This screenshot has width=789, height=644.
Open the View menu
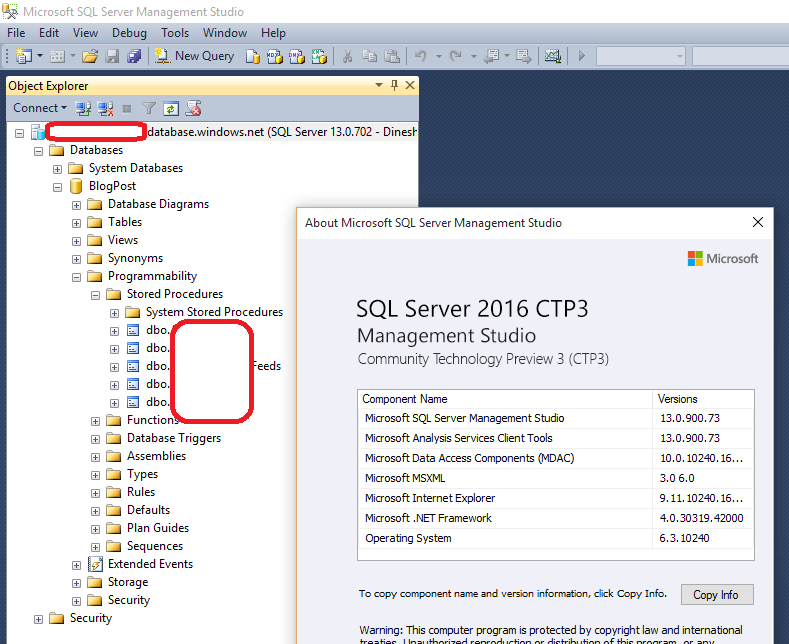click(85, 33)
